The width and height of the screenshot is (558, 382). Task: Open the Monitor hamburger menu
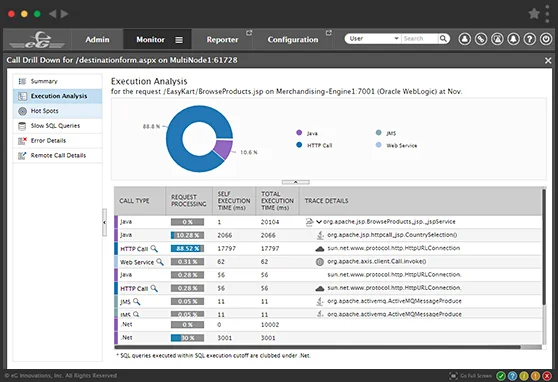179,40
